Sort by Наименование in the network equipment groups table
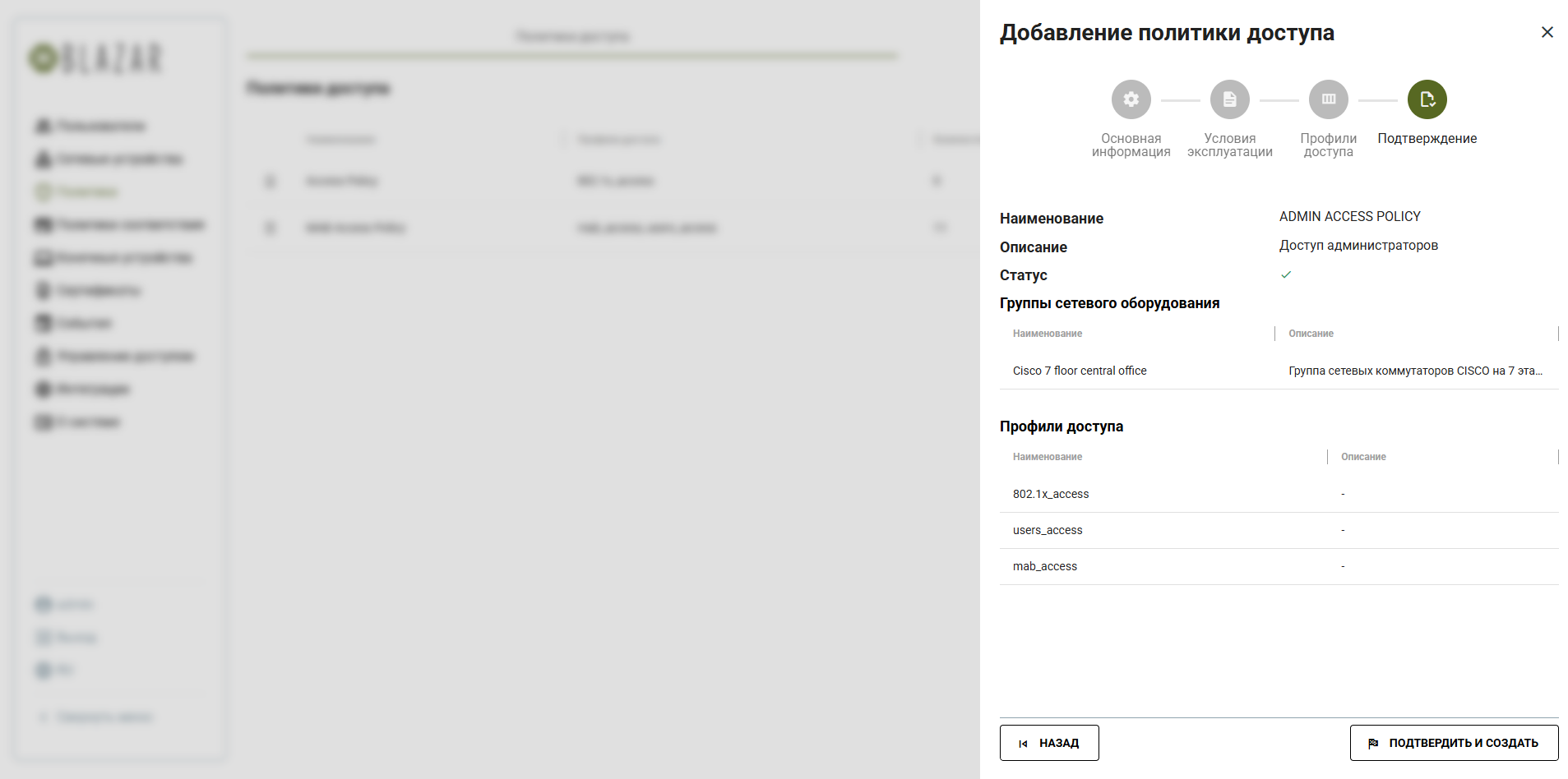1568x779 pixels. [1048, 334]
